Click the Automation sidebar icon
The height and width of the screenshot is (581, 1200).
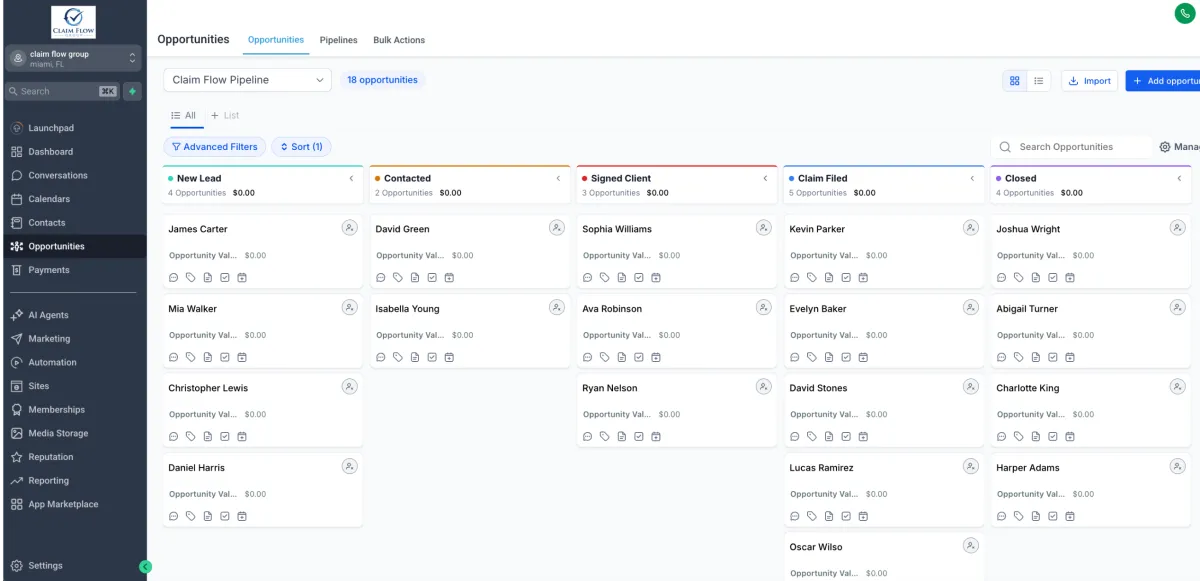tap(17, 362)
